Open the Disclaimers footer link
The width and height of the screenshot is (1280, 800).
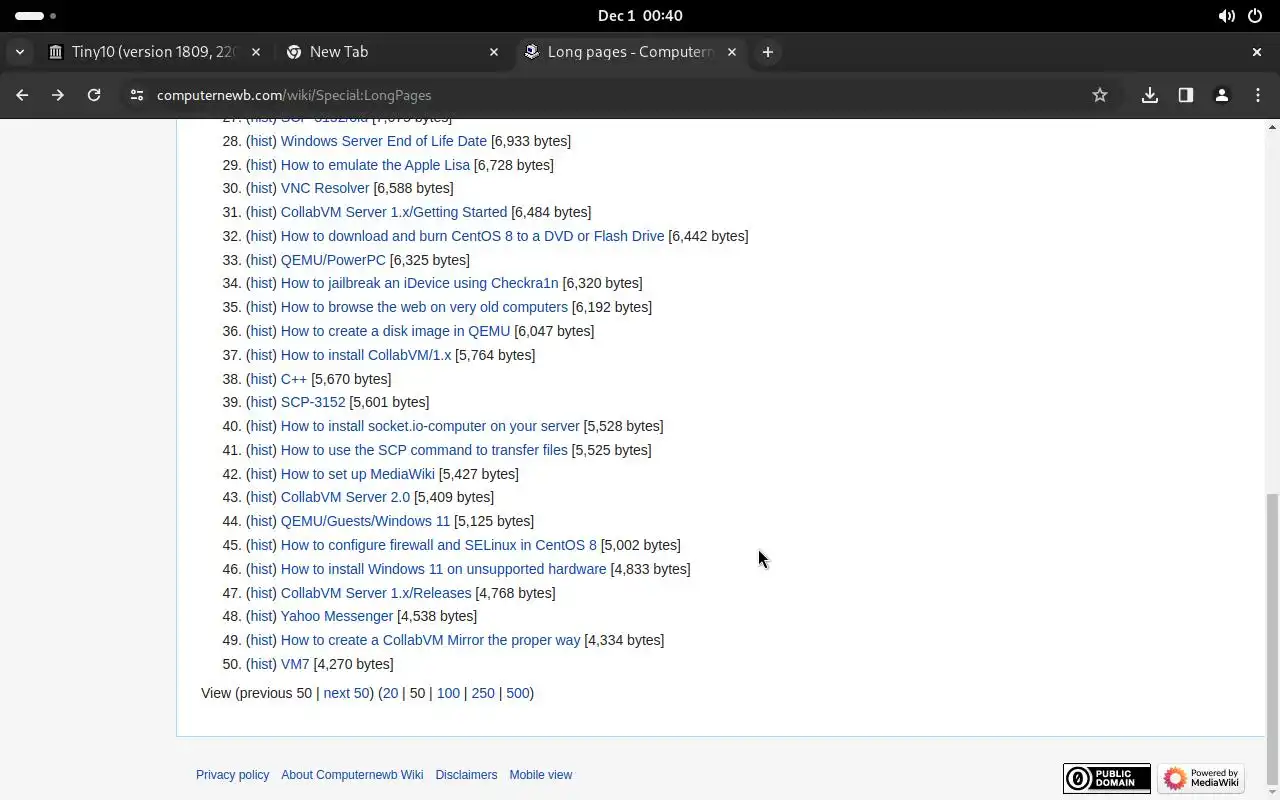pyautogui.click(x=466, y=775)
